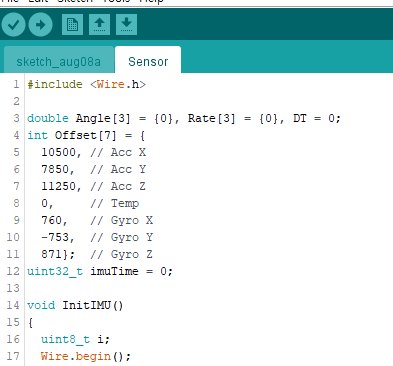393x366 pixels.
Task: Click the void InitIMU() function line
Action: [x=75, y=305]
